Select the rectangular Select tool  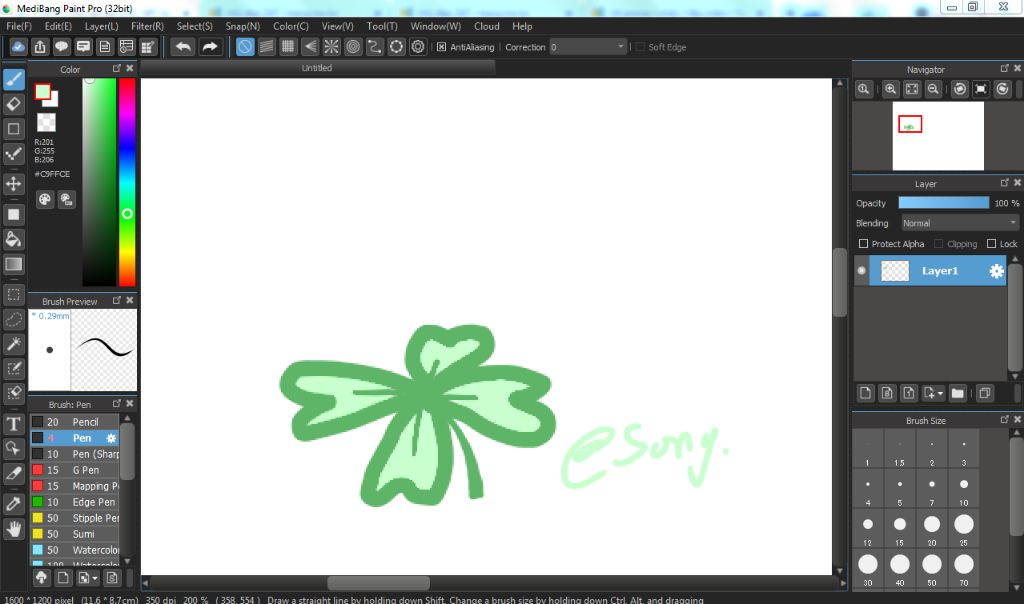click(14, 294)
